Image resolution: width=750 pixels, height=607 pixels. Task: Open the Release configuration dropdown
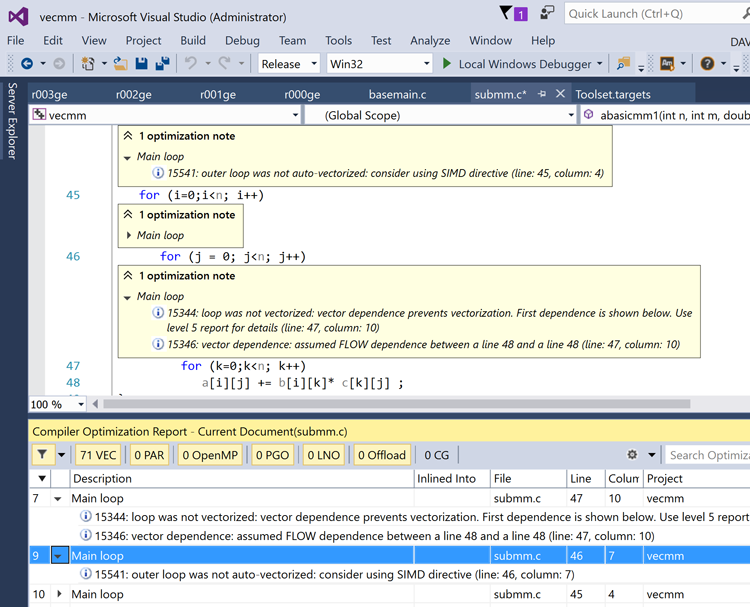pyautogui.click(x=288, y=64)
